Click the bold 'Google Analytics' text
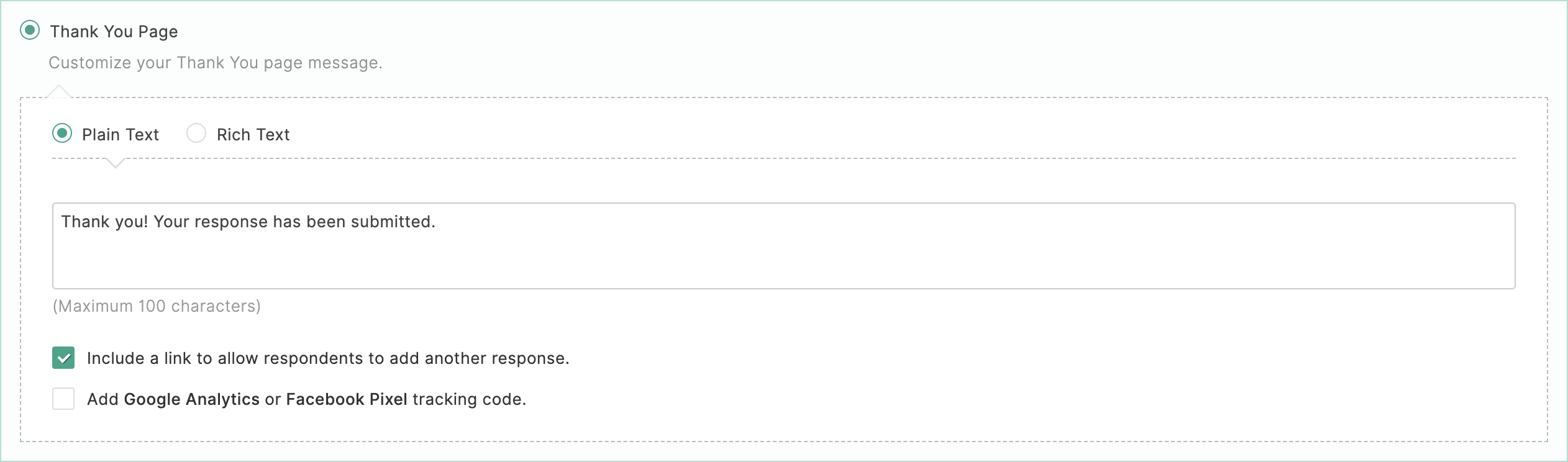The image size is (1568, 462). [x=191, y=399]
